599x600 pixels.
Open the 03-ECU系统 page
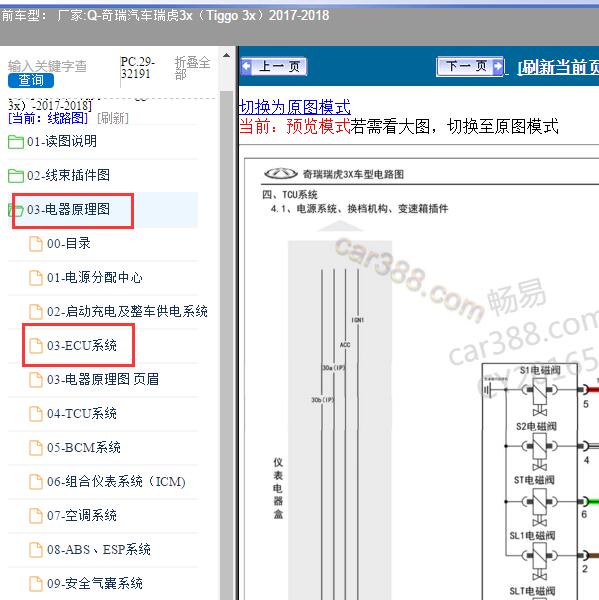(x=82, y=346)
